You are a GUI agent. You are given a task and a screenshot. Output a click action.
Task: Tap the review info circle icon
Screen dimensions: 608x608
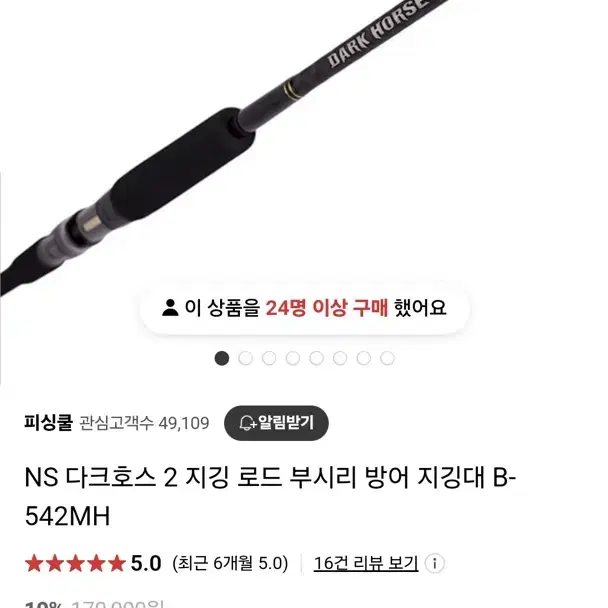tap(434, 563)
